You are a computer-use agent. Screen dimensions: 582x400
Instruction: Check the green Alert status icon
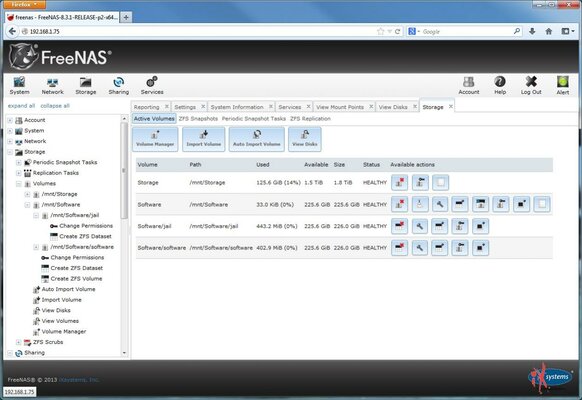click(x=563, y=86)
